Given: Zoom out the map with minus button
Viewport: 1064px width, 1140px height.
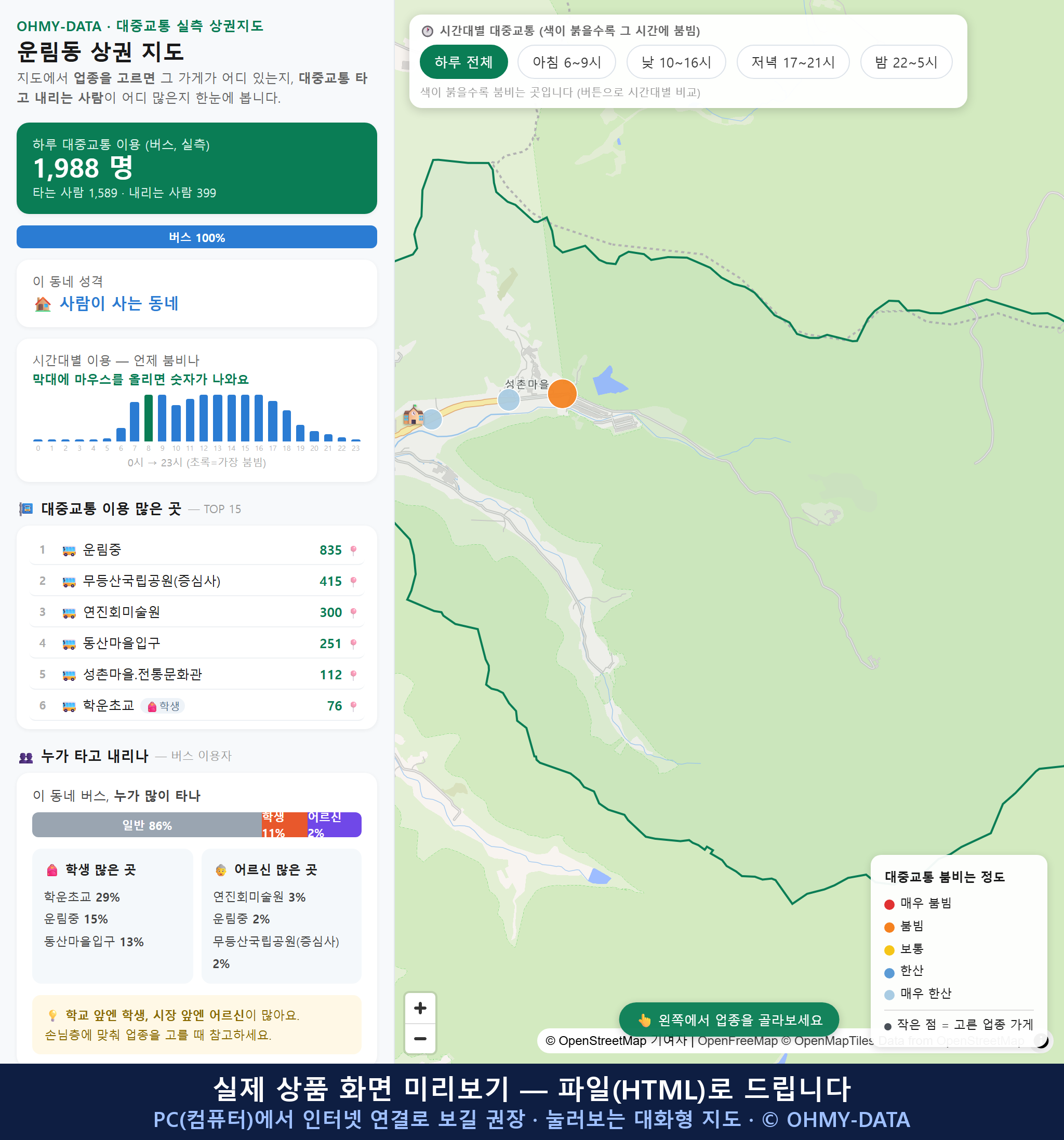Looking at the screenshot, I should (420, 1039).
